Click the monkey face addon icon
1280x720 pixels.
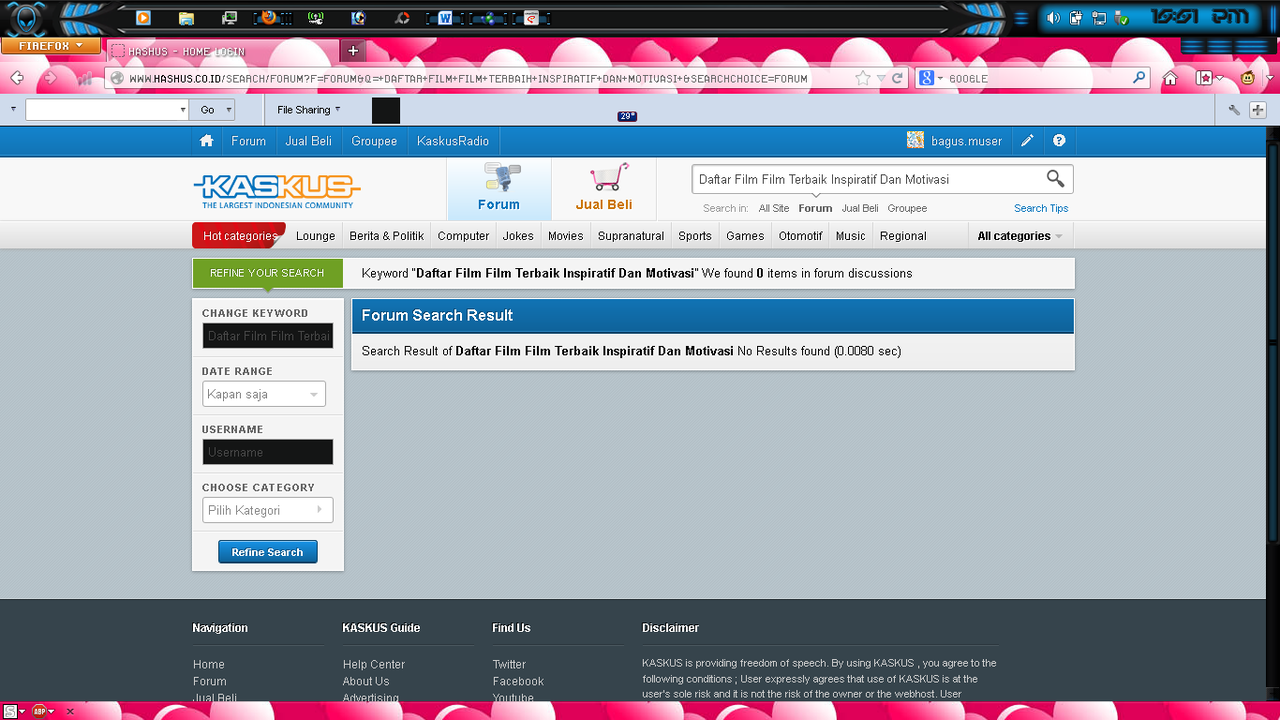point(1248,78)
